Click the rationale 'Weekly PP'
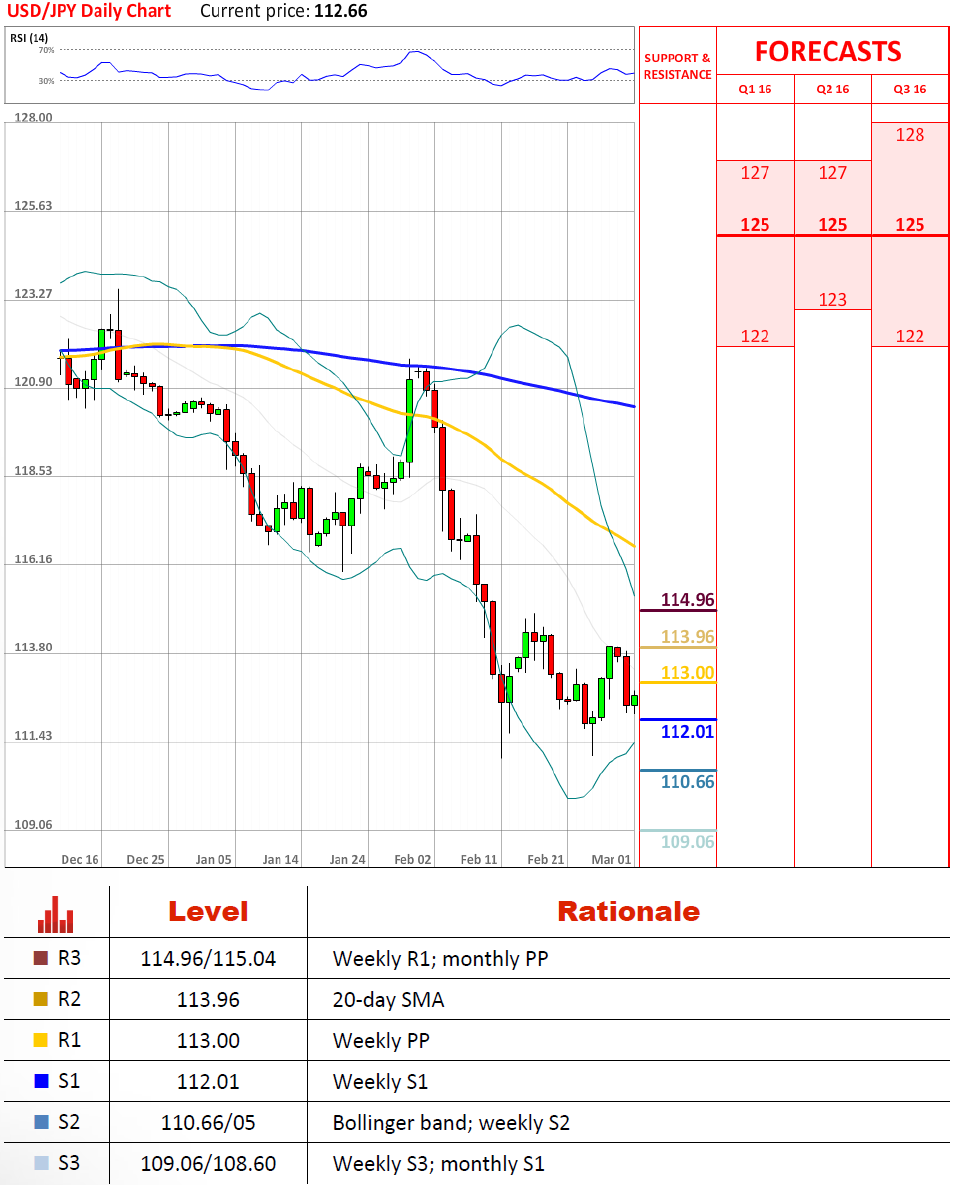954x1185 pixels. point(381,1041)
